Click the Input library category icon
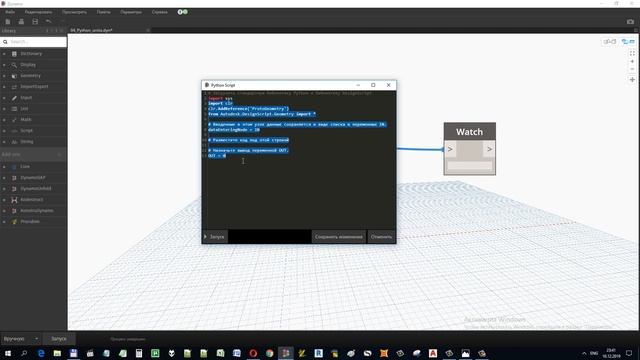The height and width of the screenshot is (360, 640). pos(14,98)
